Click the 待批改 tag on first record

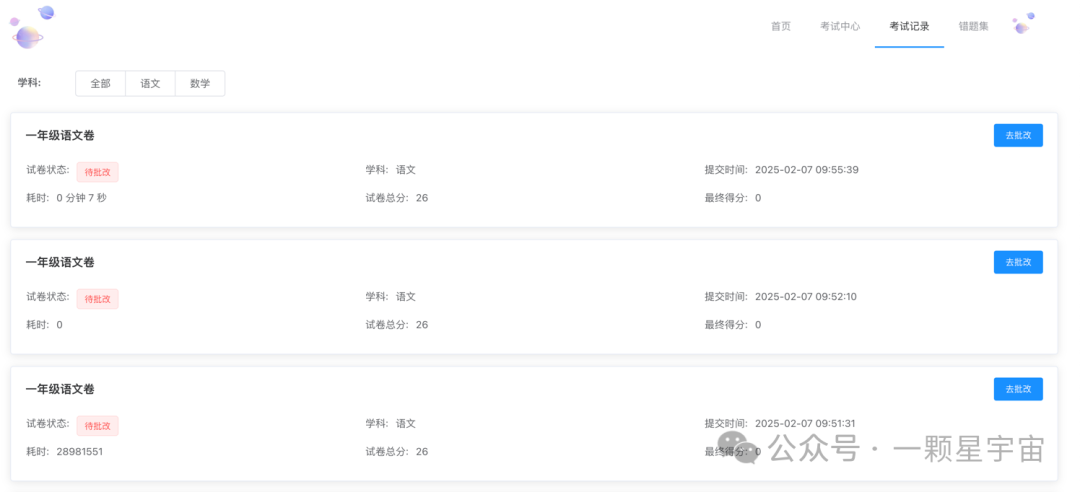point(98,172)
